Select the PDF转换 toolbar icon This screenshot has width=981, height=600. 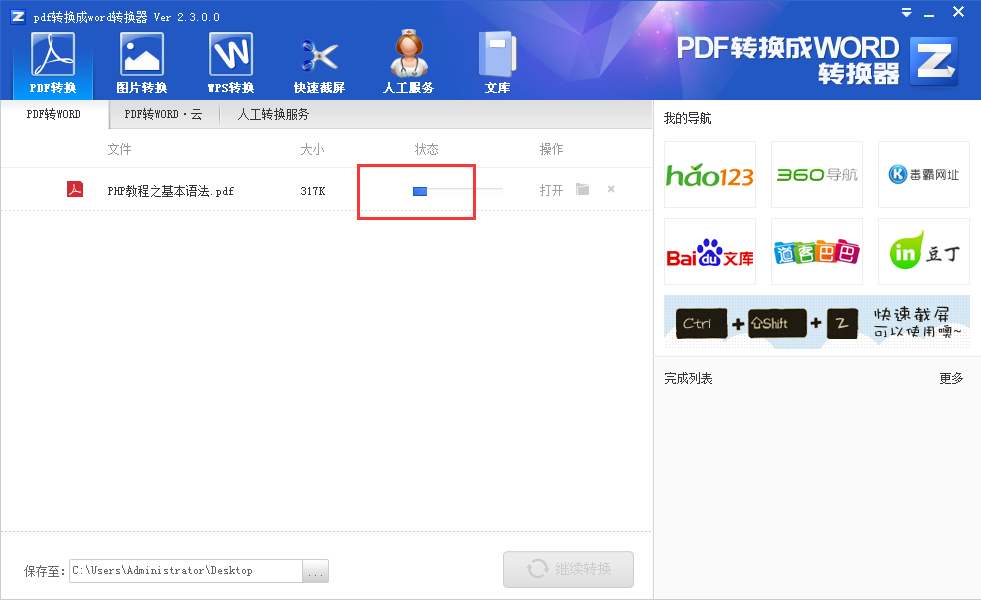[53, 63]
